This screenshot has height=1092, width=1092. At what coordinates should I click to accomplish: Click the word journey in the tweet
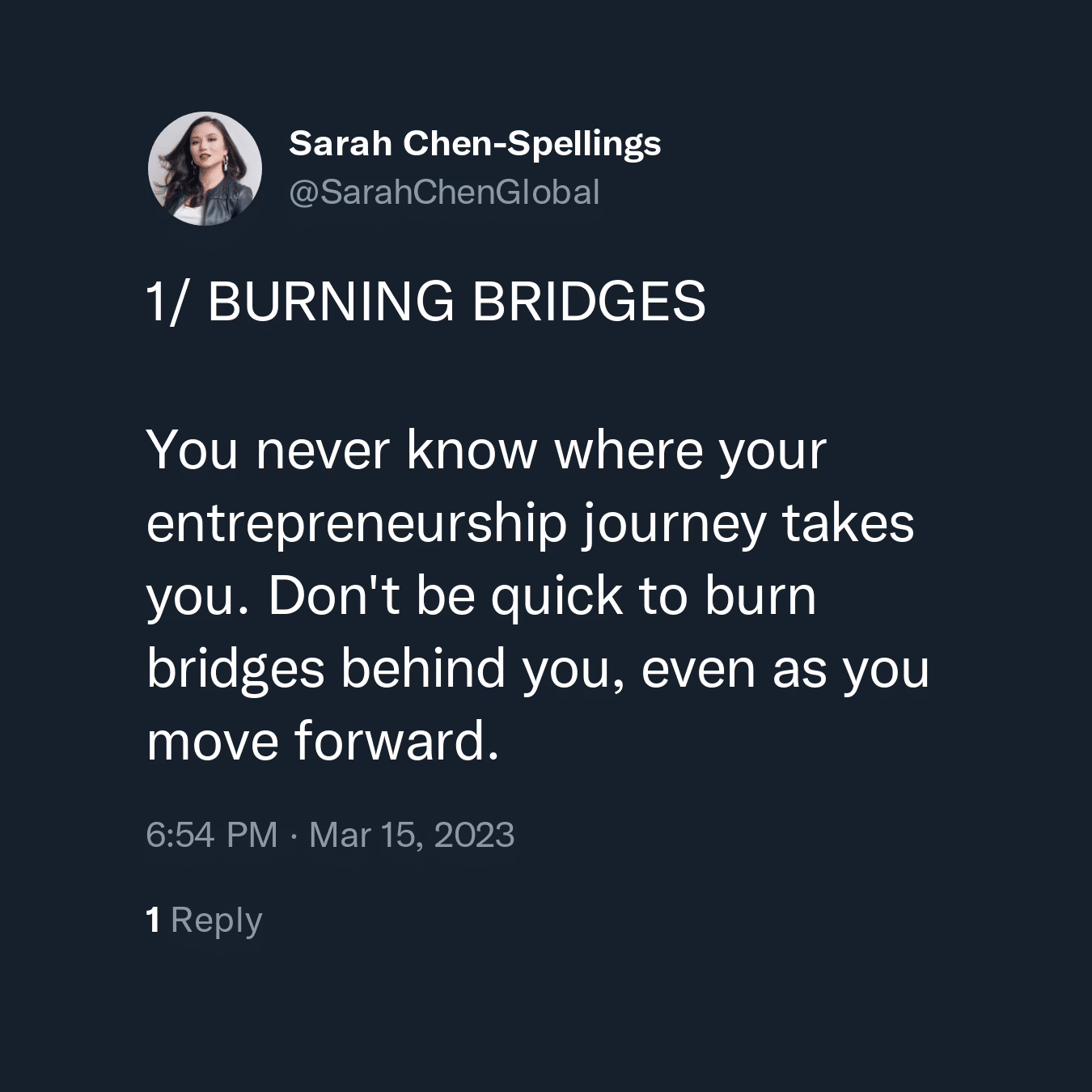point(674,524)
